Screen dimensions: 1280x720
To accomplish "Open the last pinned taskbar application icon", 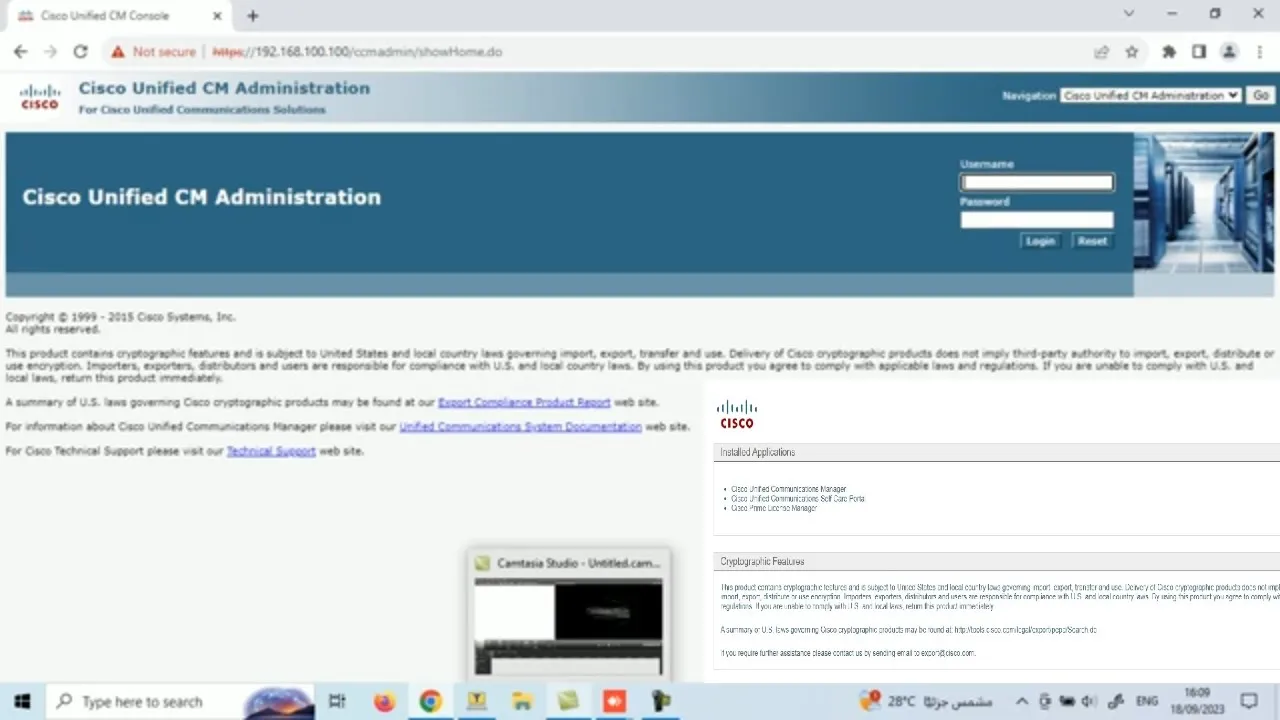I will pos(660,701).
